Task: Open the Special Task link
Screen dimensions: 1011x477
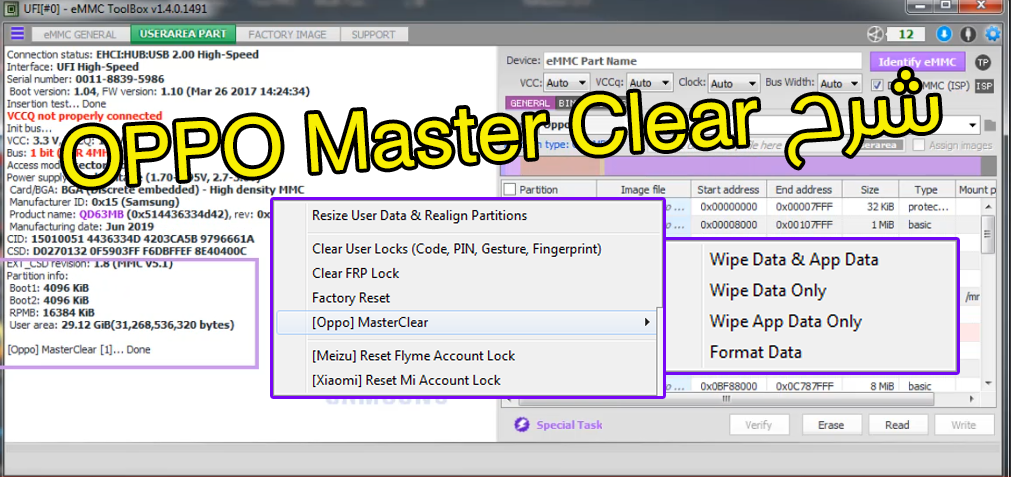Action: tap(569, 425)
